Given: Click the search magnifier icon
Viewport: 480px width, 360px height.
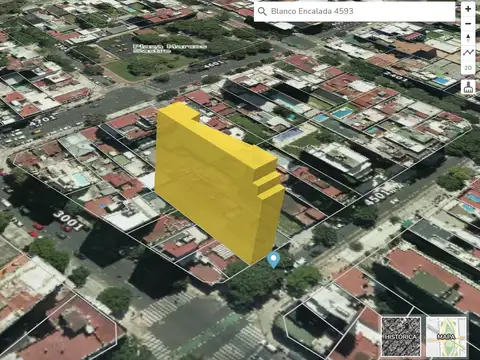Looking at the screenshot, I should point(262,11).
